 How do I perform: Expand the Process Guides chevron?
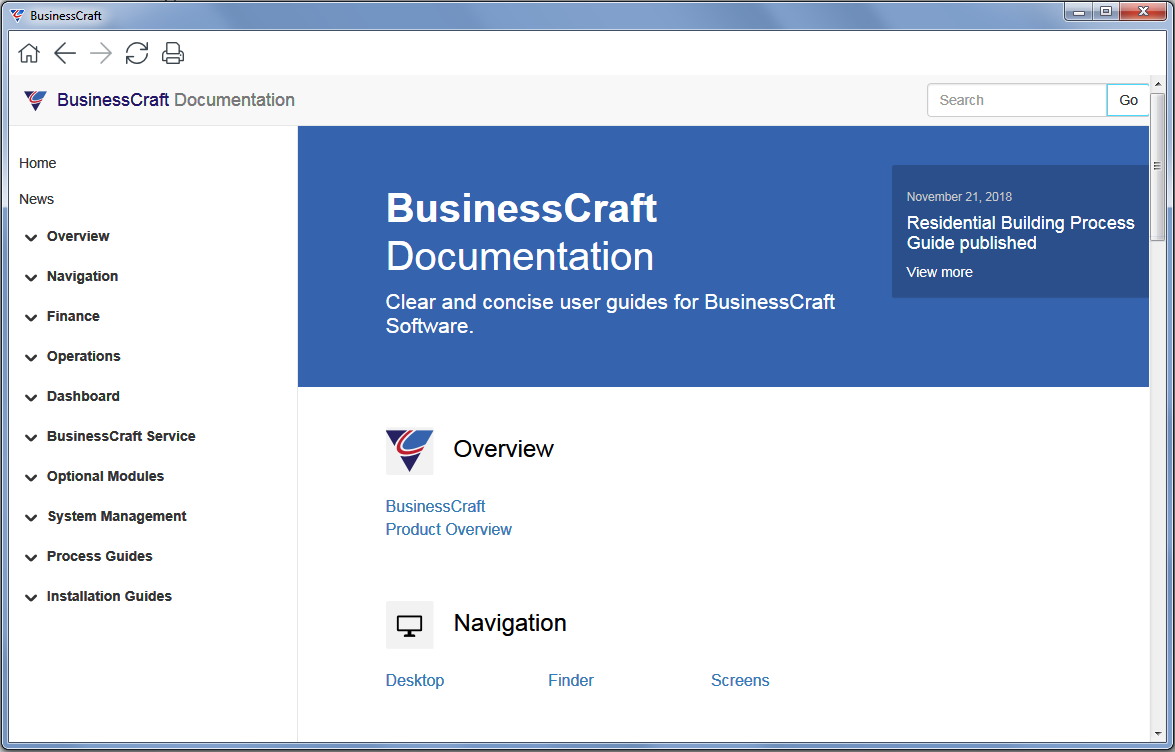click(x=31, y=557)
